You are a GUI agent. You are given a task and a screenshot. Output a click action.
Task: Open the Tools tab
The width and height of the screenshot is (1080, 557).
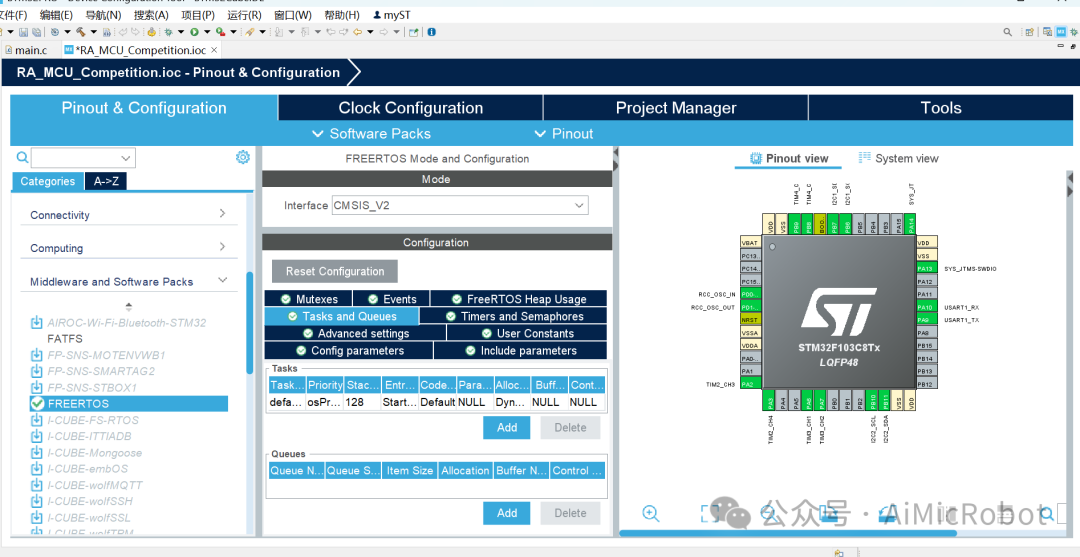tap(941, 108)
